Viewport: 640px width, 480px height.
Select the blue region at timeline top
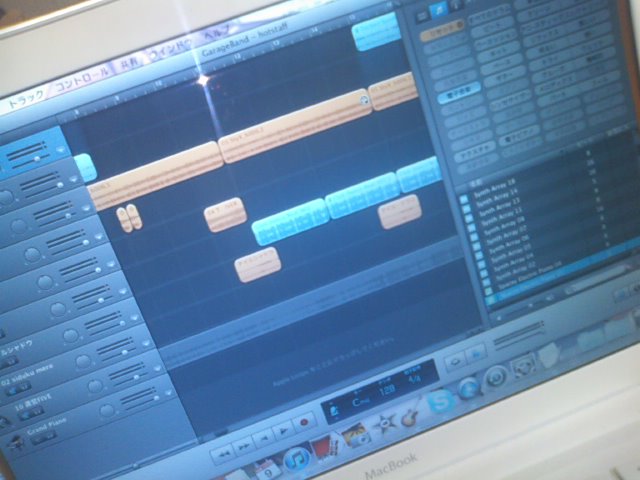pyautogui.click(x=376, y=32)
